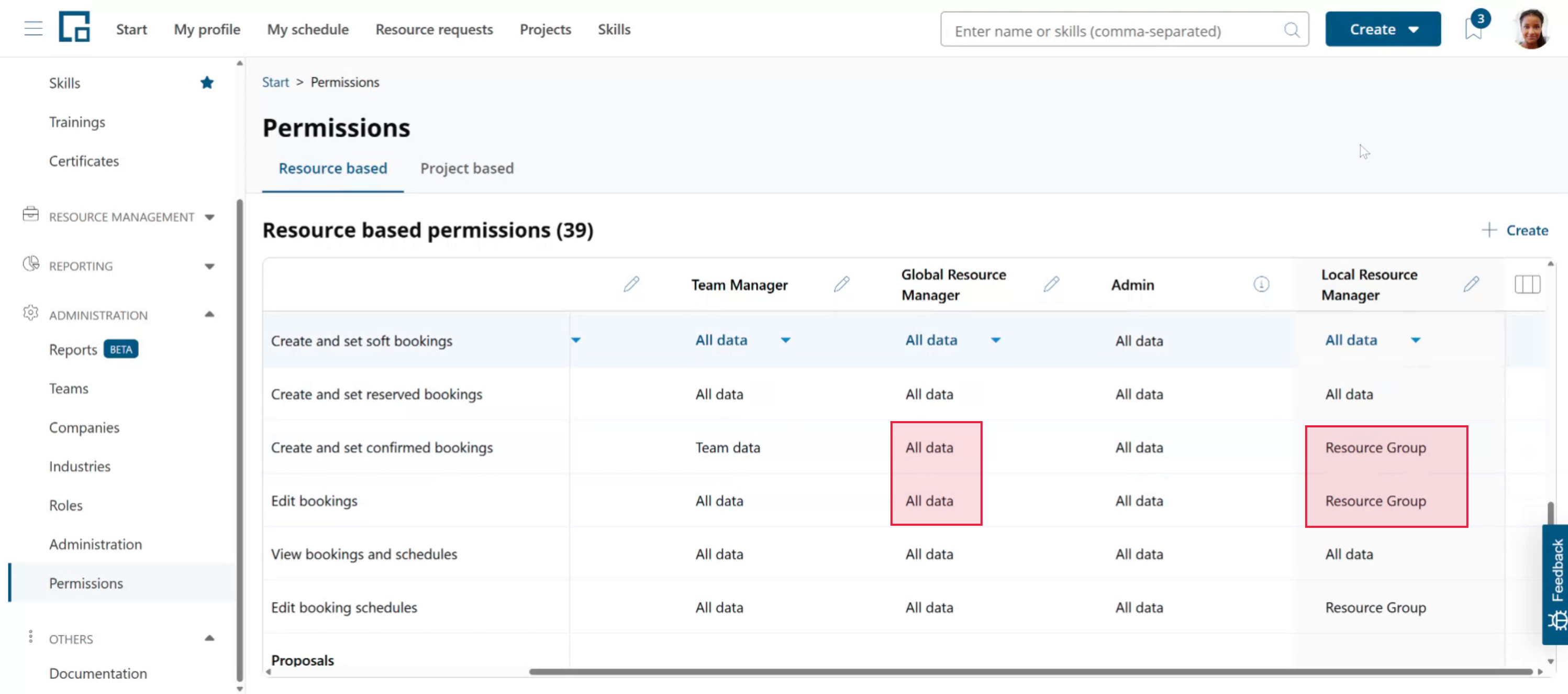Click the pencil icon beside Team Manager
The width and height of the screenshot is (1568, 694).
[x=841, y=284]
